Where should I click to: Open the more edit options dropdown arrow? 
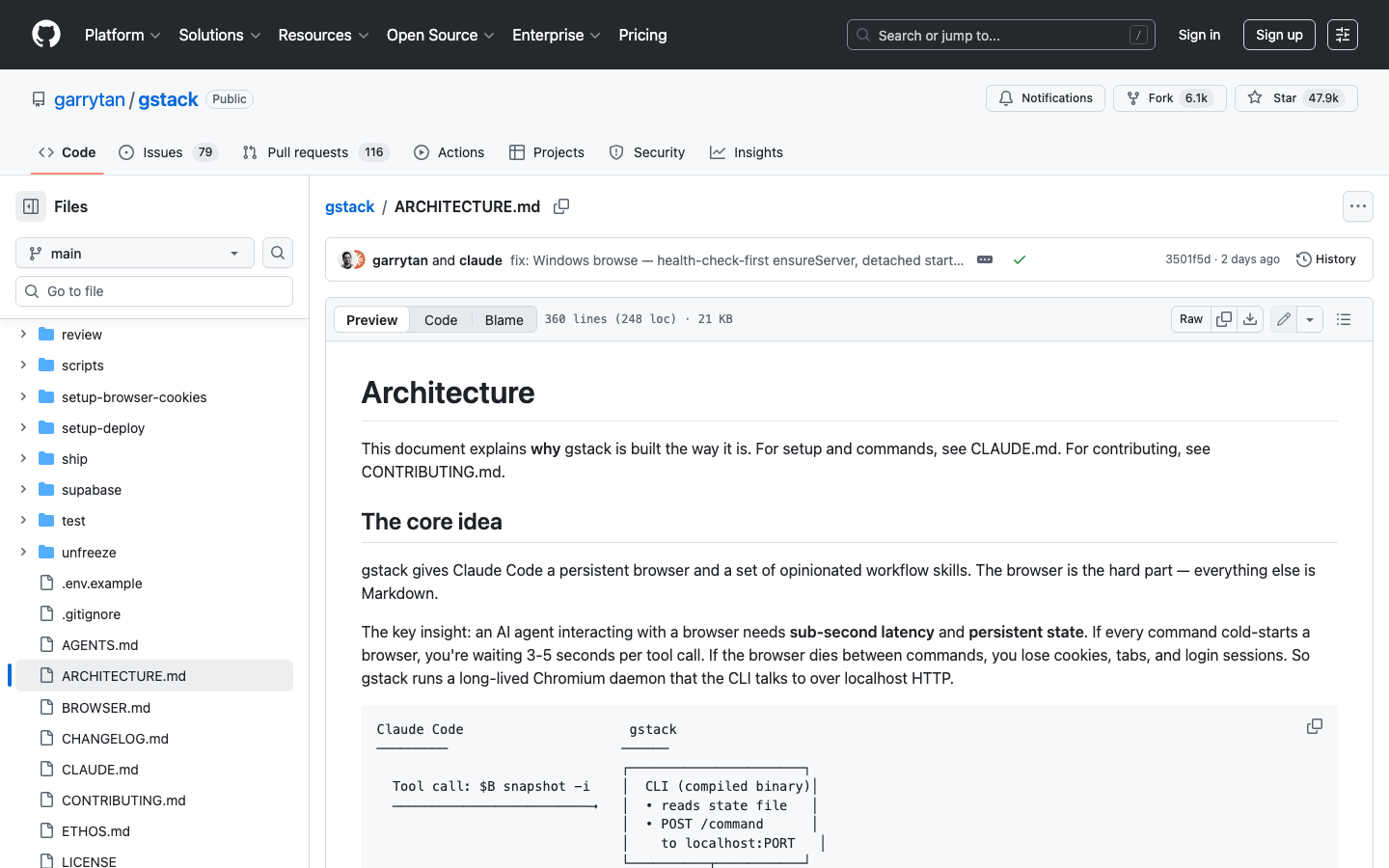(1310, 319)
